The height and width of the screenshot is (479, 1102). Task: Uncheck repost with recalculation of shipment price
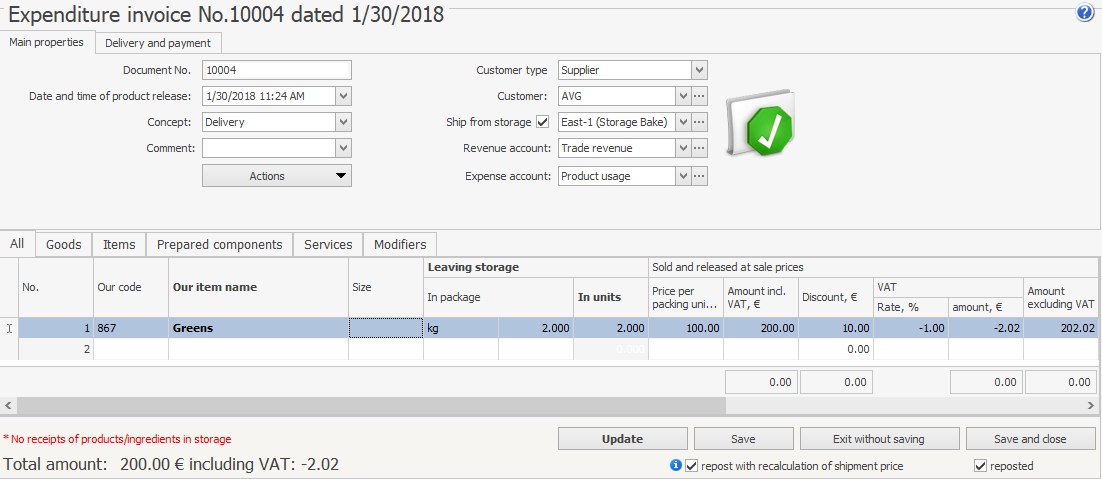coord(691,466)
